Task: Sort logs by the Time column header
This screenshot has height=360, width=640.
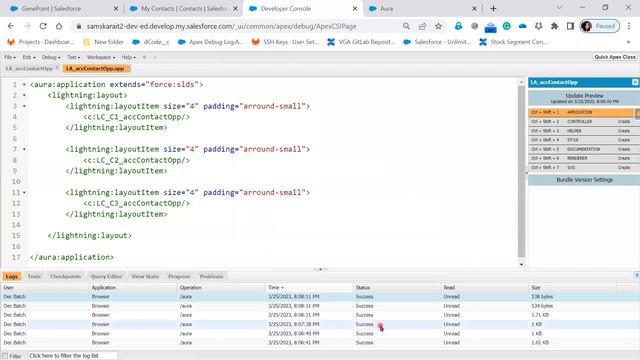Action: point(309,288)
